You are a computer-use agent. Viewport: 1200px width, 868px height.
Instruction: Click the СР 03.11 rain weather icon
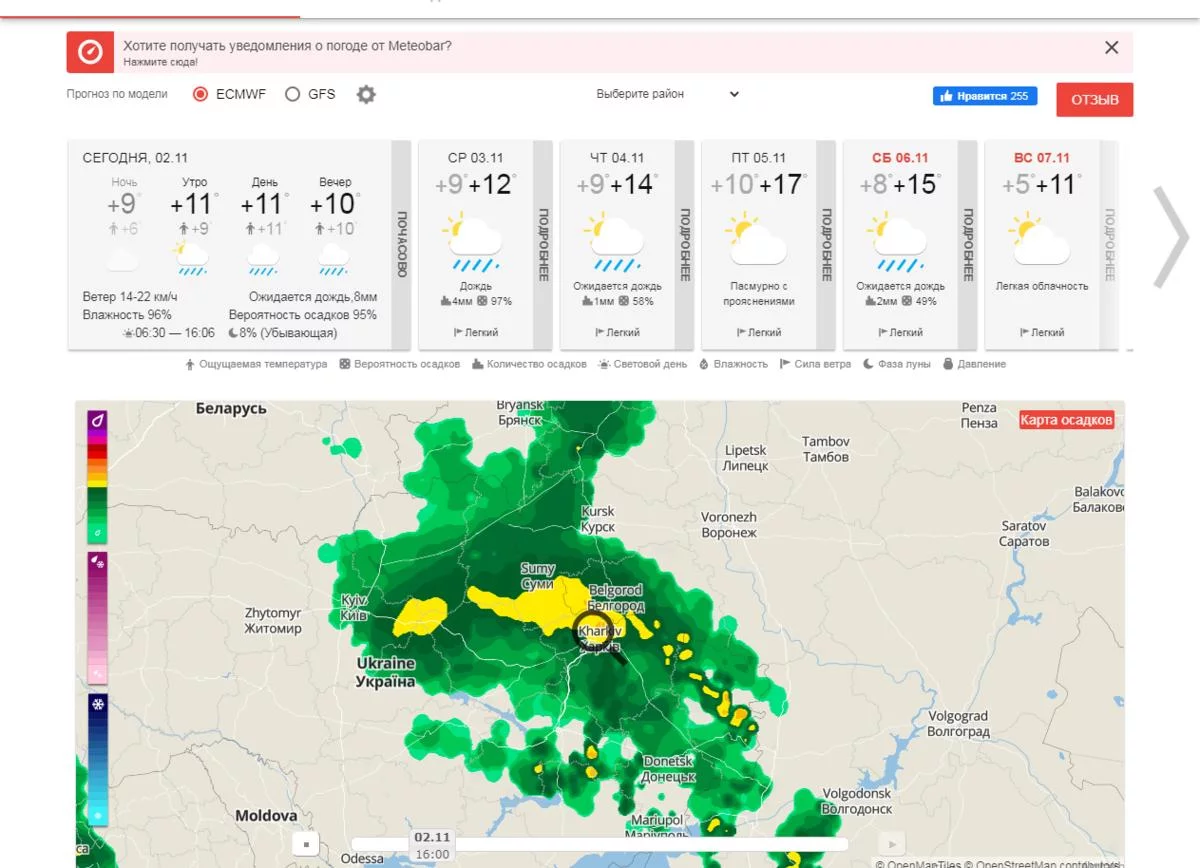(474, 242)
